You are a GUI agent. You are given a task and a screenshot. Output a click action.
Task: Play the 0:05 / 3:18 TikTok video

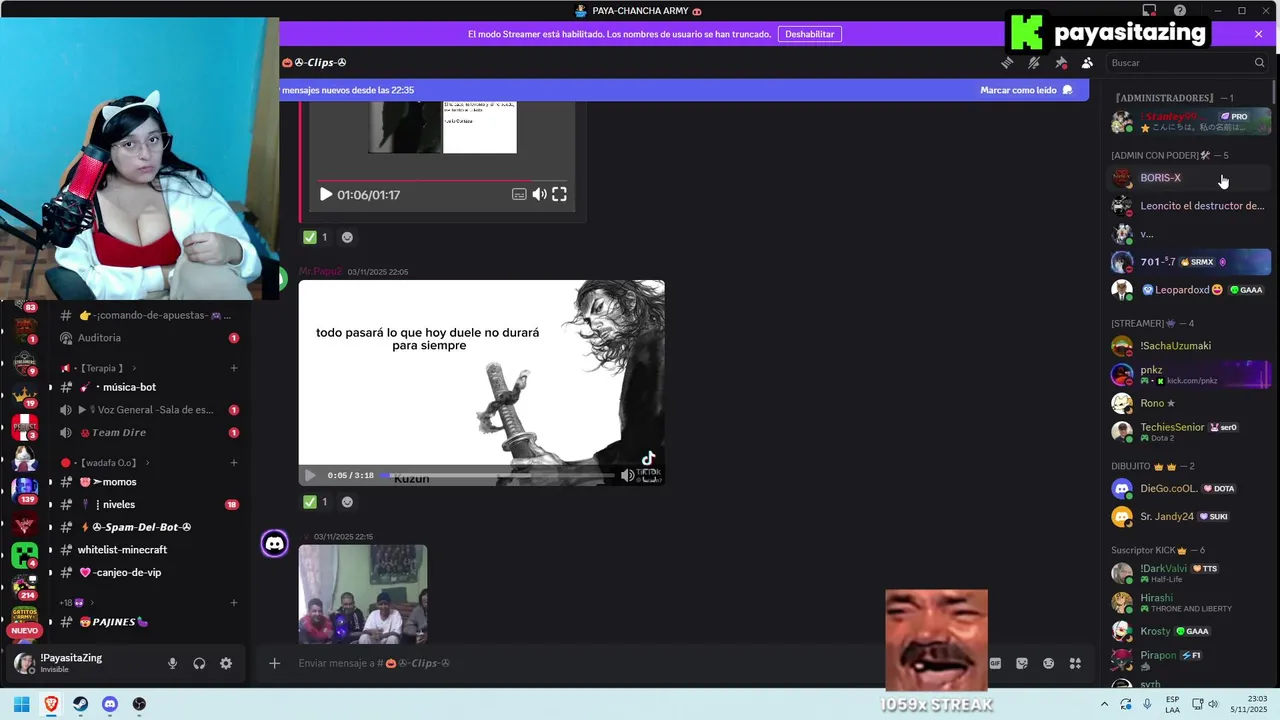309,475
